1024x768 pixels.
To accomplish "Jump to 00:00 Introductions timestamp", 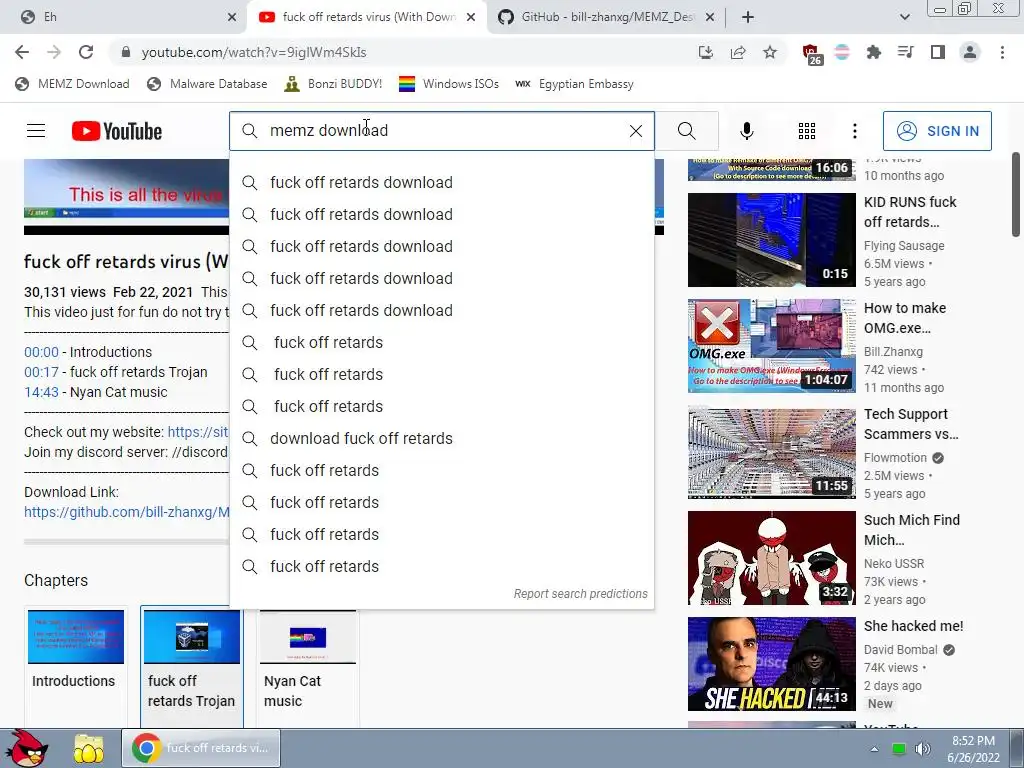I will click(x=41, y=352).
